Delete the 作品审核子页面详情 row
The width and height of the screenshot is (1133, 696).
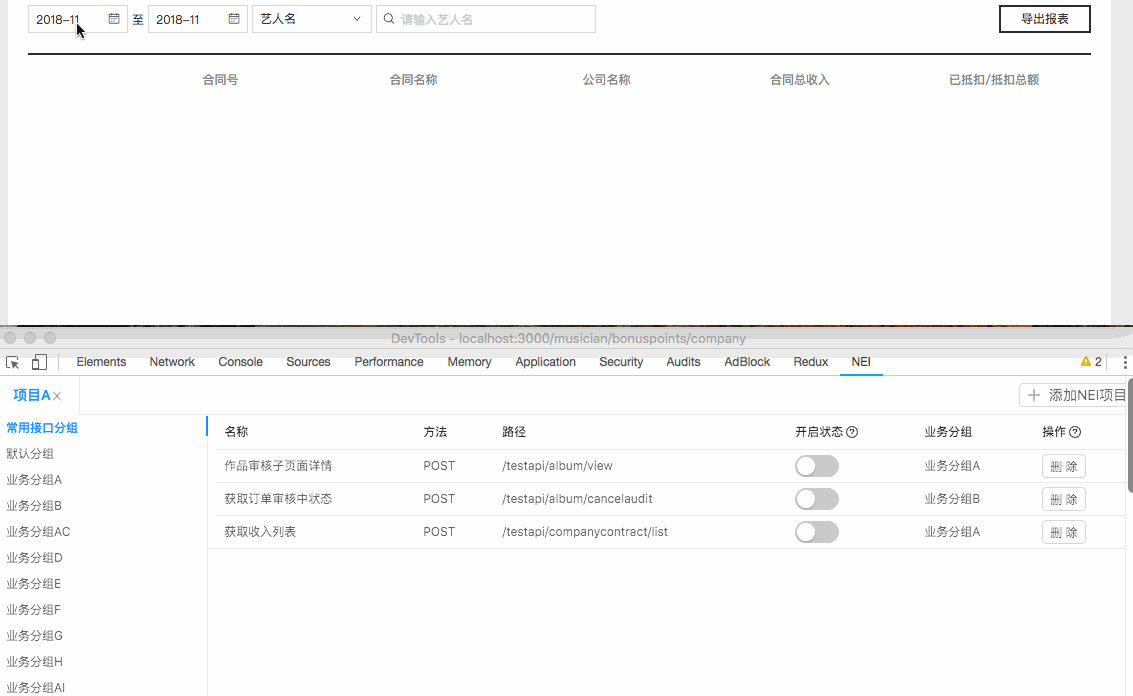(1064, 466)
